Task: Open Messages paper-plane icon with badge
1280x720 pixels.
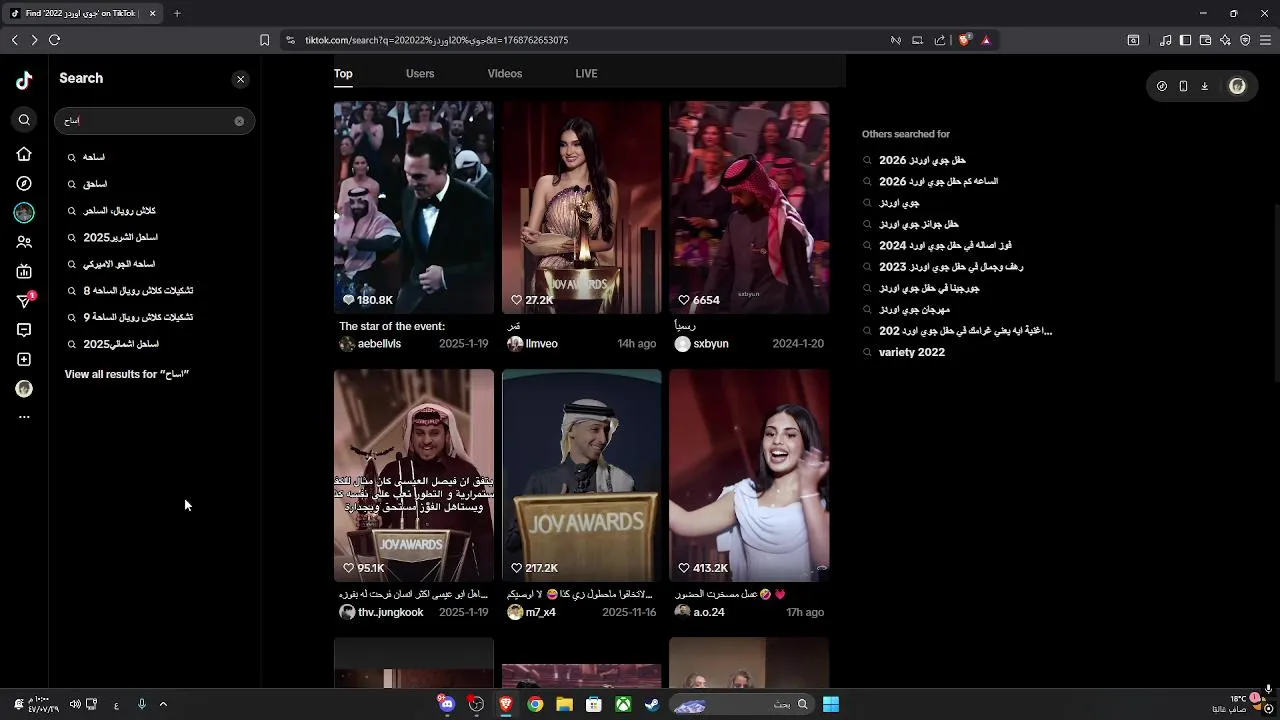Action: (x=25, y=300)
